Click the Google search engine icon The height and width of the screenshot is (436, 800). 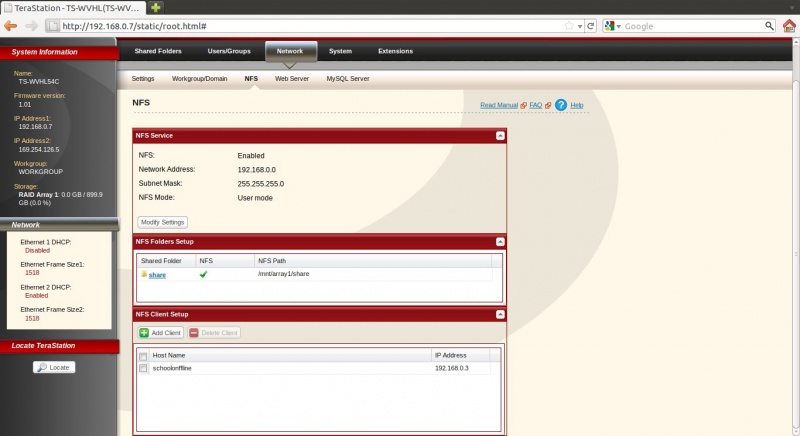point(610,25)
